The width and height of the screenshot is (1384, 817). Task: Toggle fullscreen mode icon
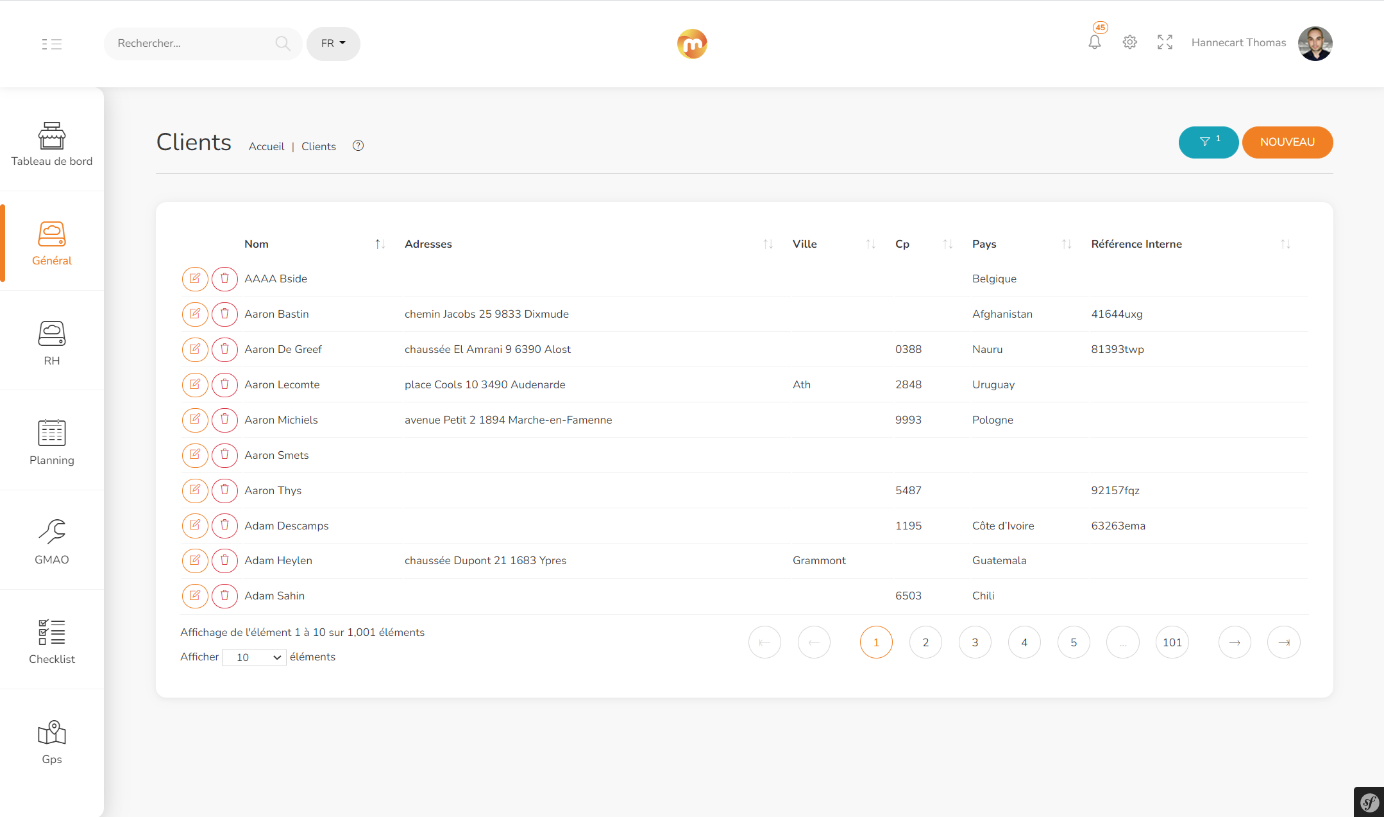[1165, 42]
